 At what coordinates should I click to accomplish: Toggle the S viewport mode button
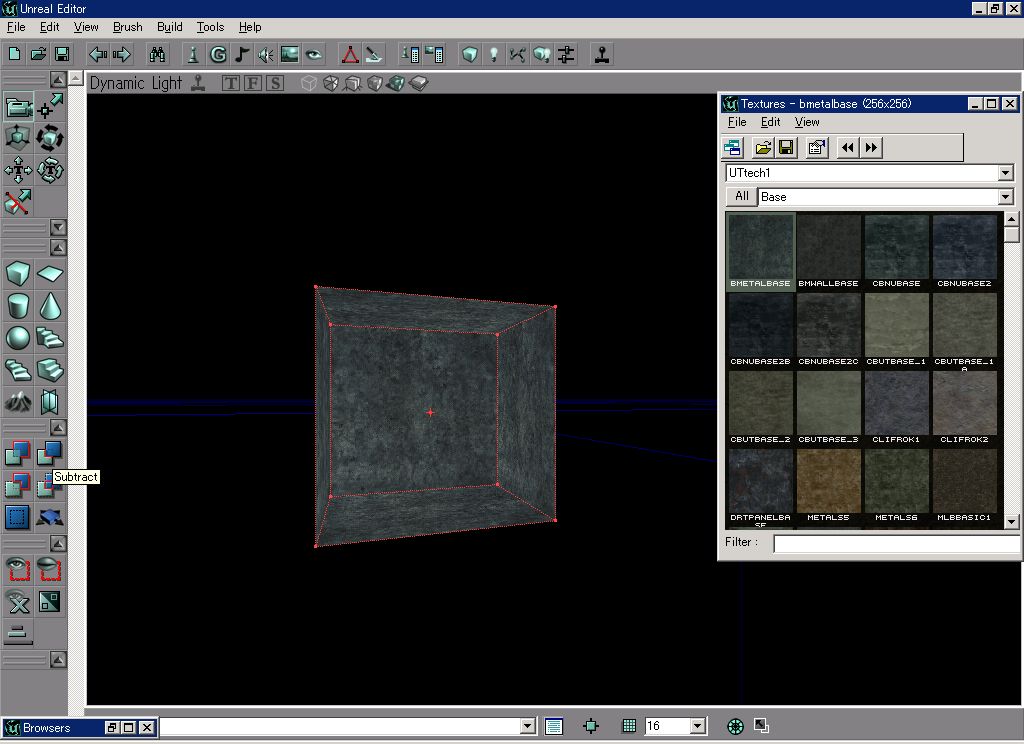tap(275, 83)
